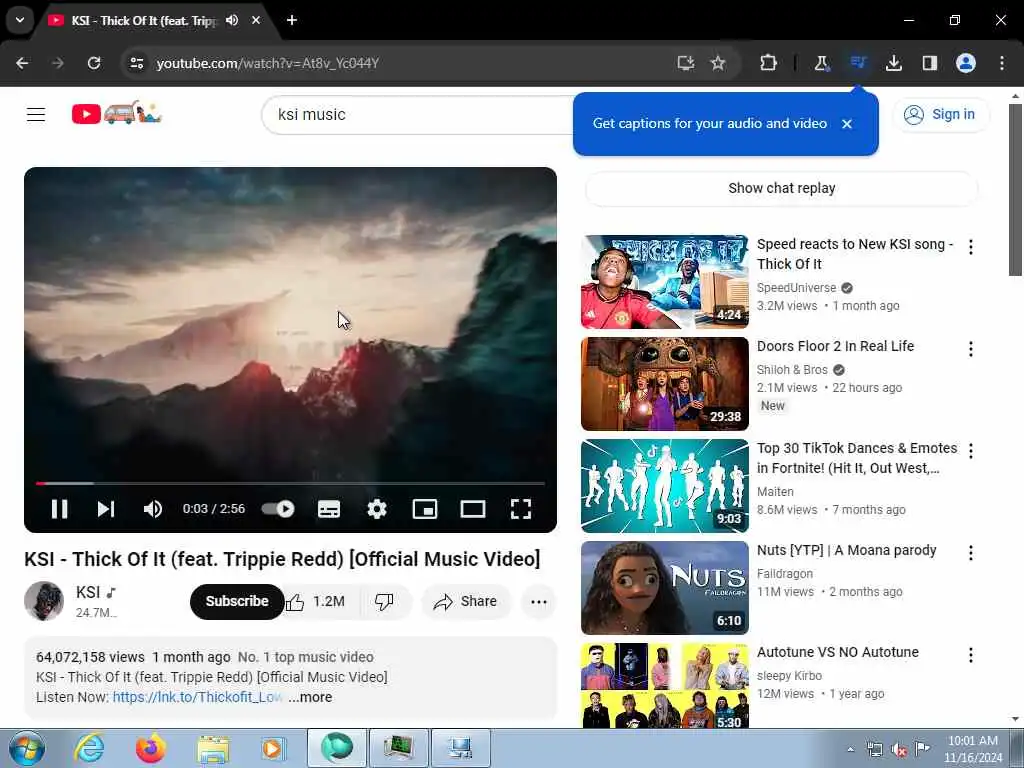Bookmark this tab with the star

pyautogui.click(x=718, y=63)
